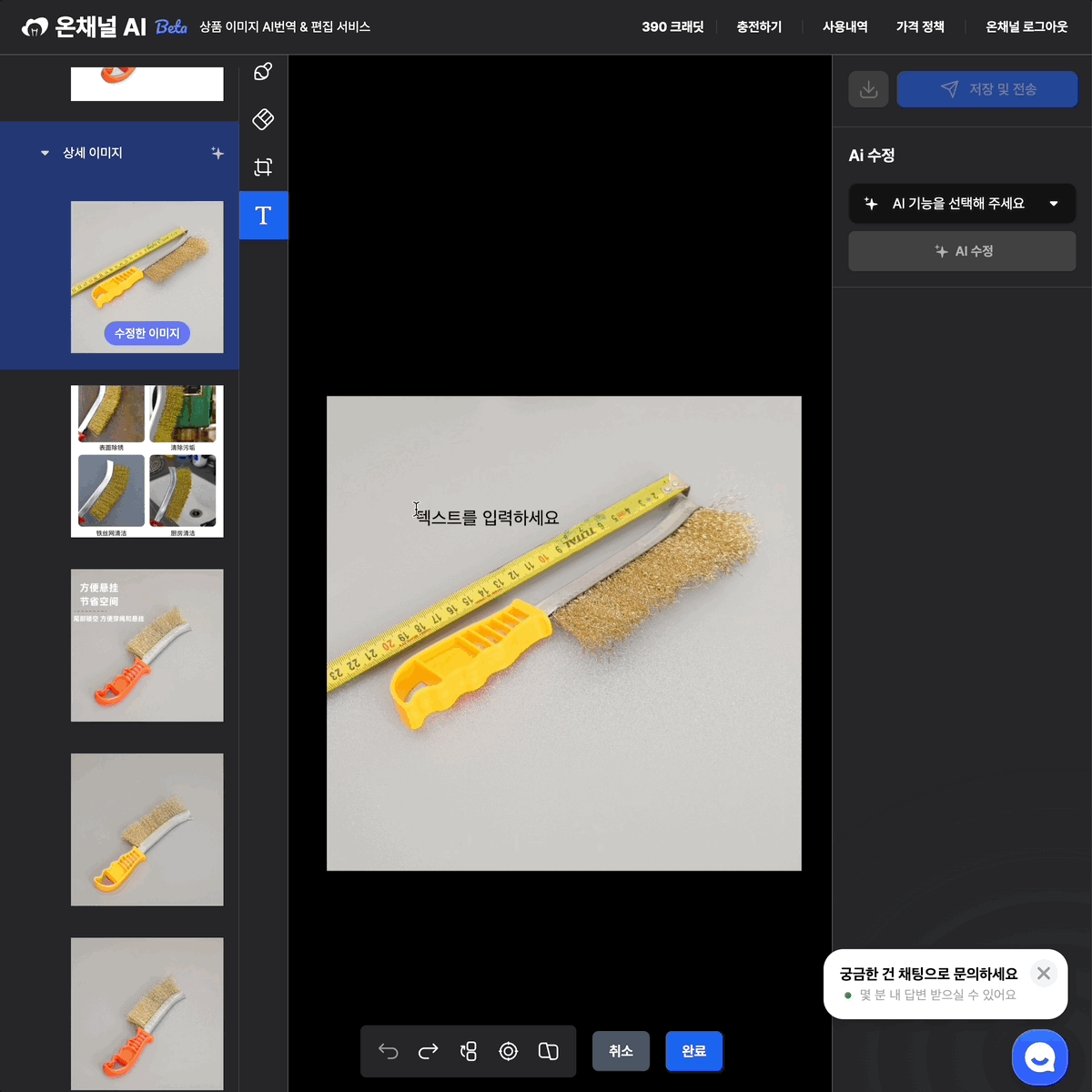Screen dimensions: 1092x1092
Task: Click the redo arrow icon
Action: (x=429, y=1052)
